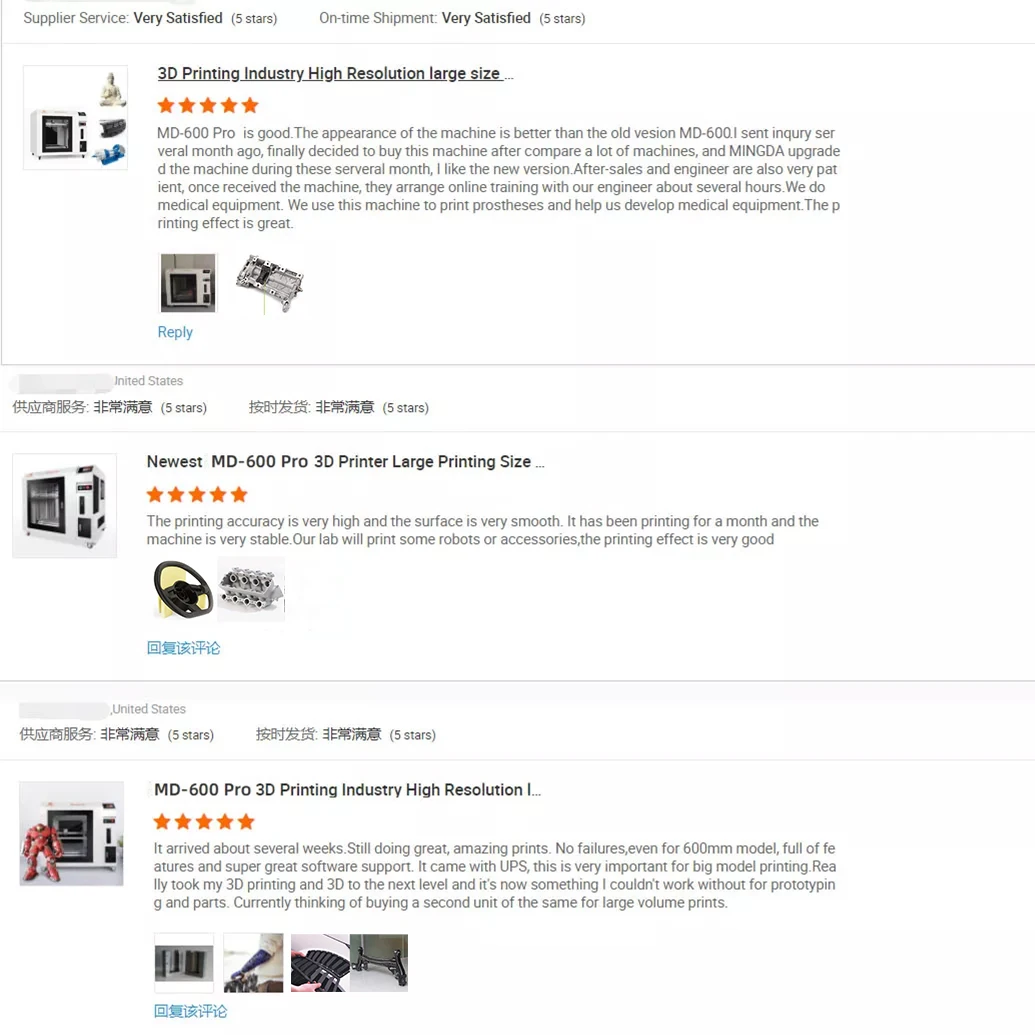The image size is (1035, 1035).
Task: Open the 3D Printing Industry High Resolution product link
Action: coord(335,73)
